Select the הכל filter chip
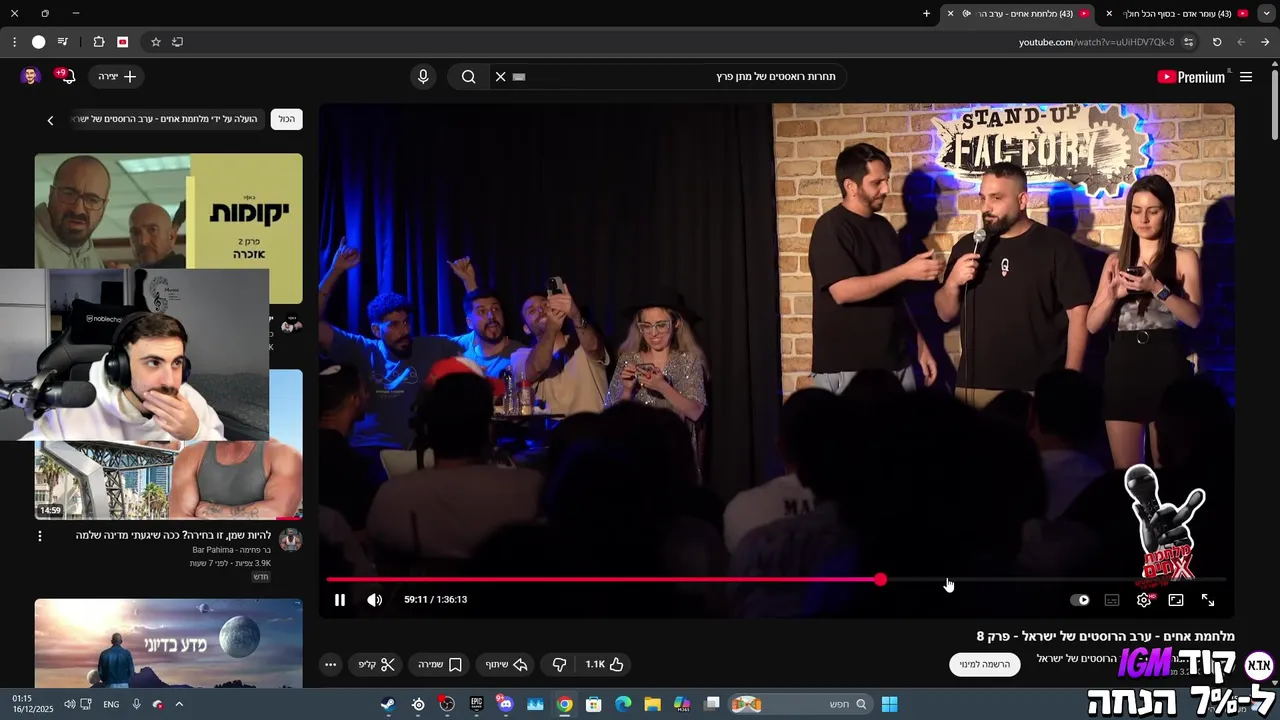 click(x=287, y=119)
